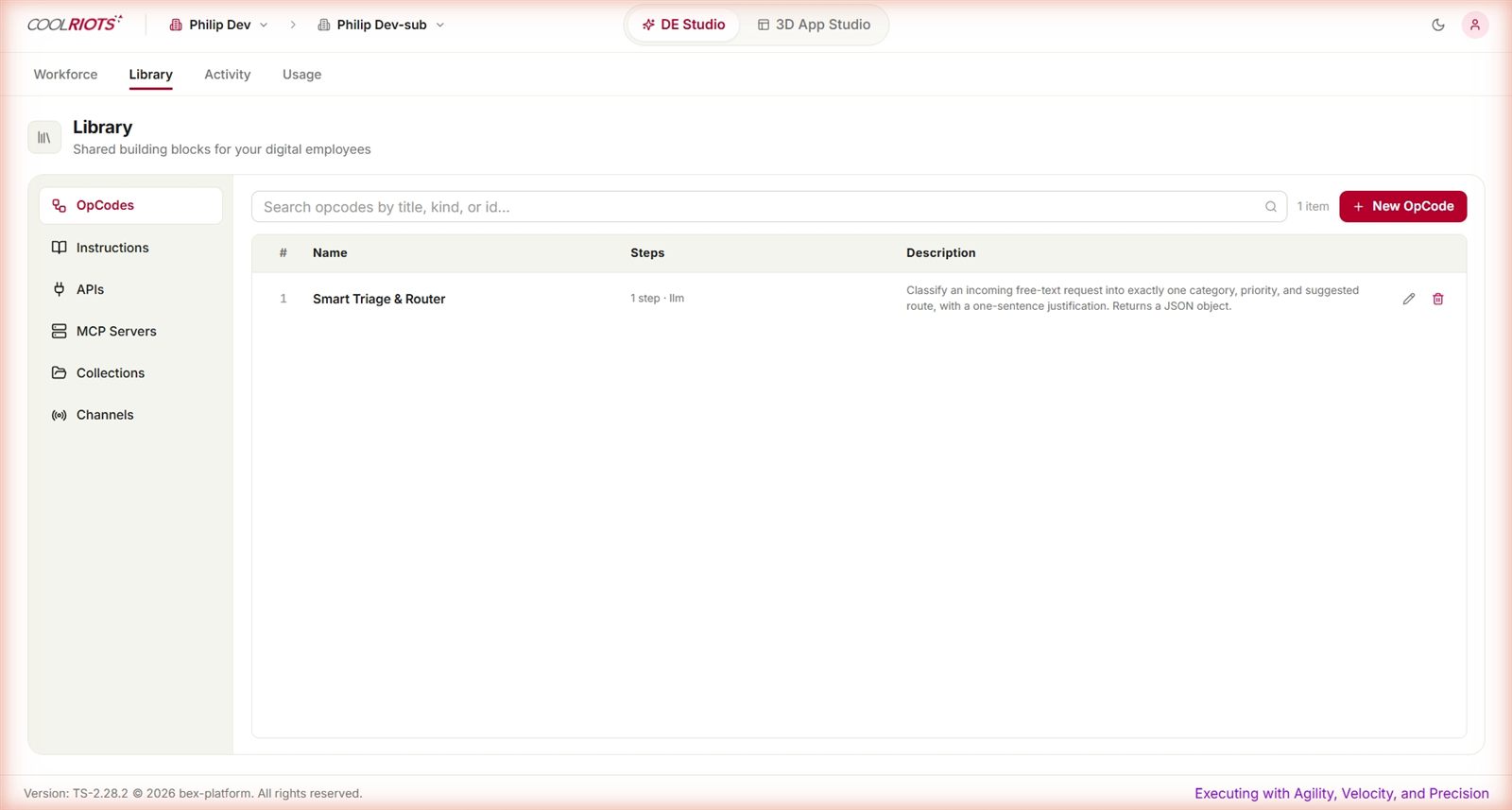1512x810 pixels.
Task: Edit Smart Triage & Router with pencil icon
Action: 1409,299
